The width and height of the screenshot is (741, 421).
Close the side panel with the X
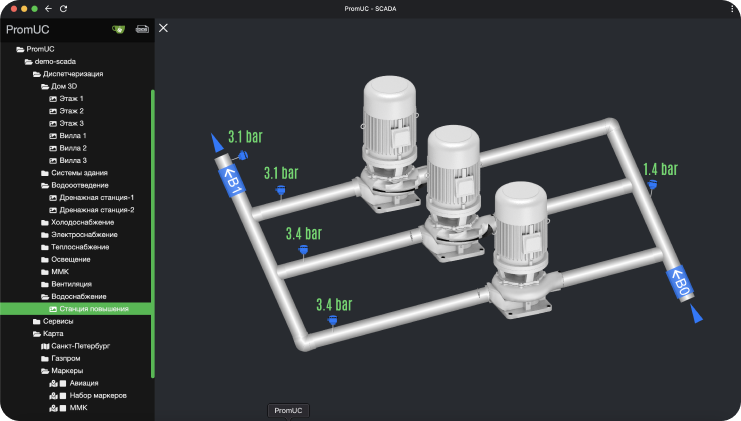pos(164,28)
